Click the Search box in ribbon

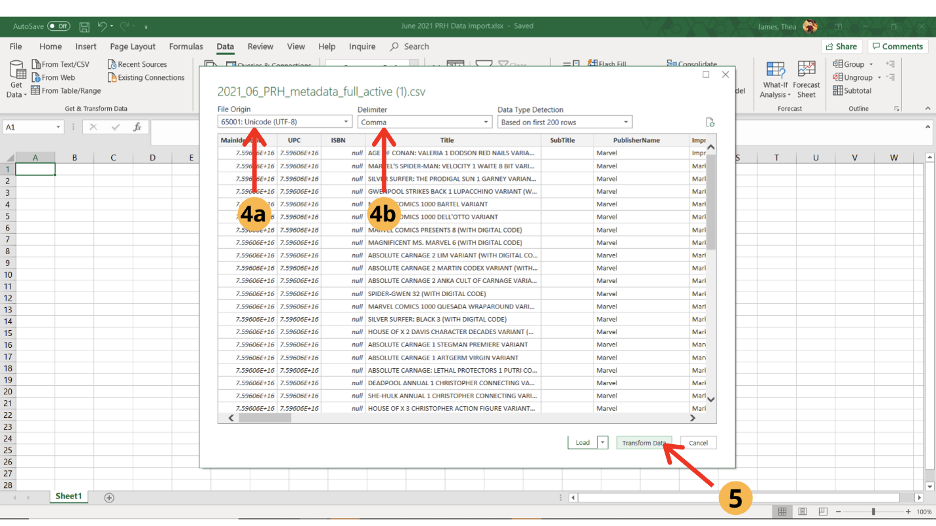tap(410, 47)
